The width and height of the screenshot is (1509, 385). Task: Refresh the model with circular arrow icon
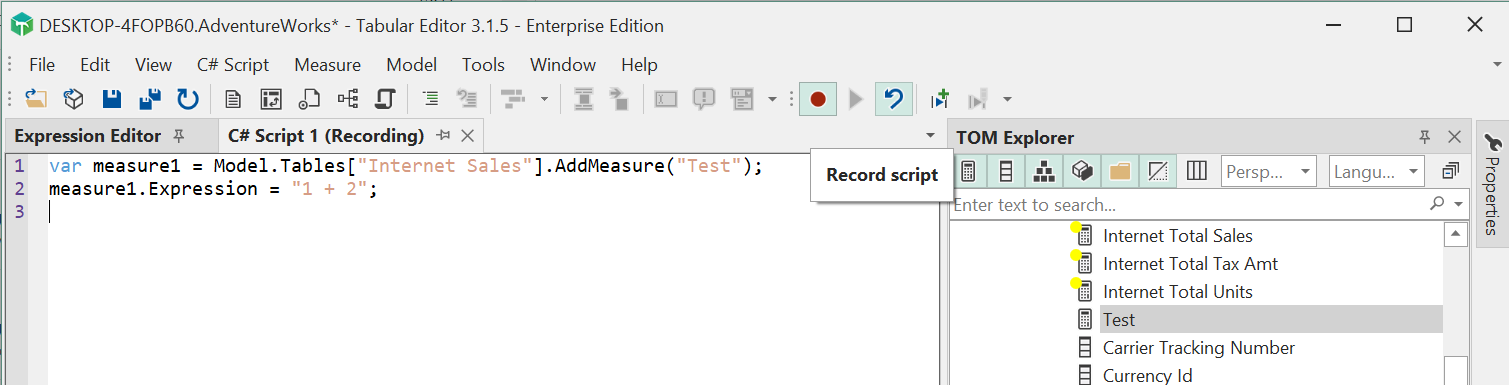187,99
